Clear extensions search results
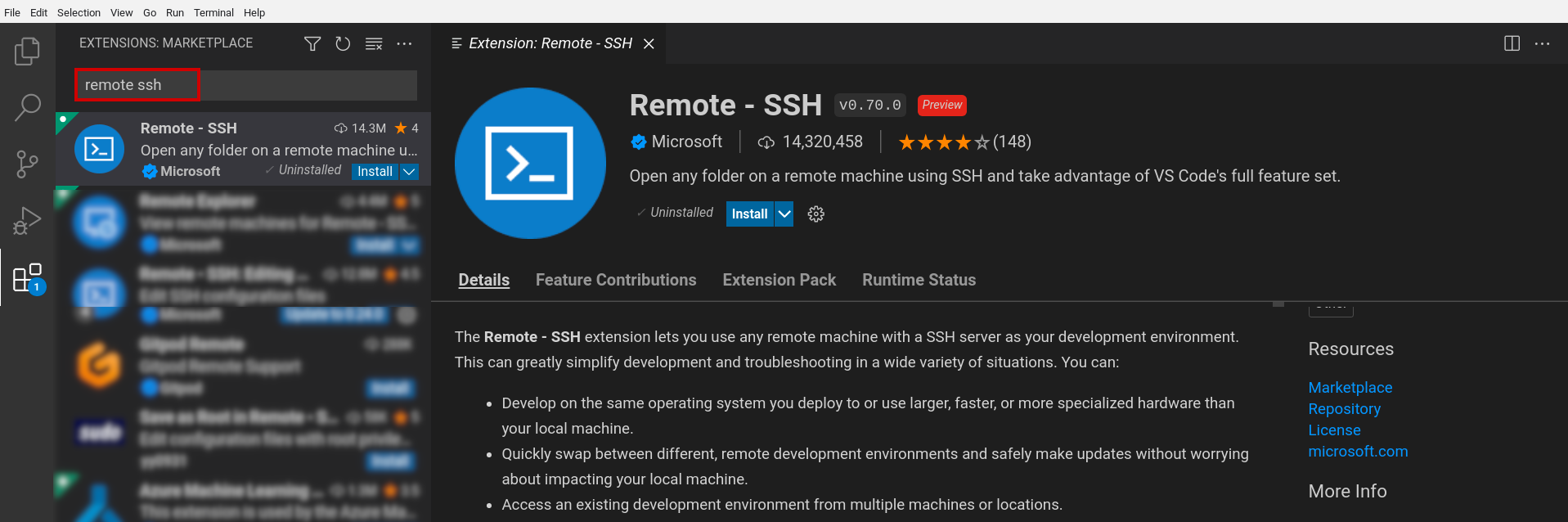This screenshot has width=1568, height=522. tap(374, 43)
